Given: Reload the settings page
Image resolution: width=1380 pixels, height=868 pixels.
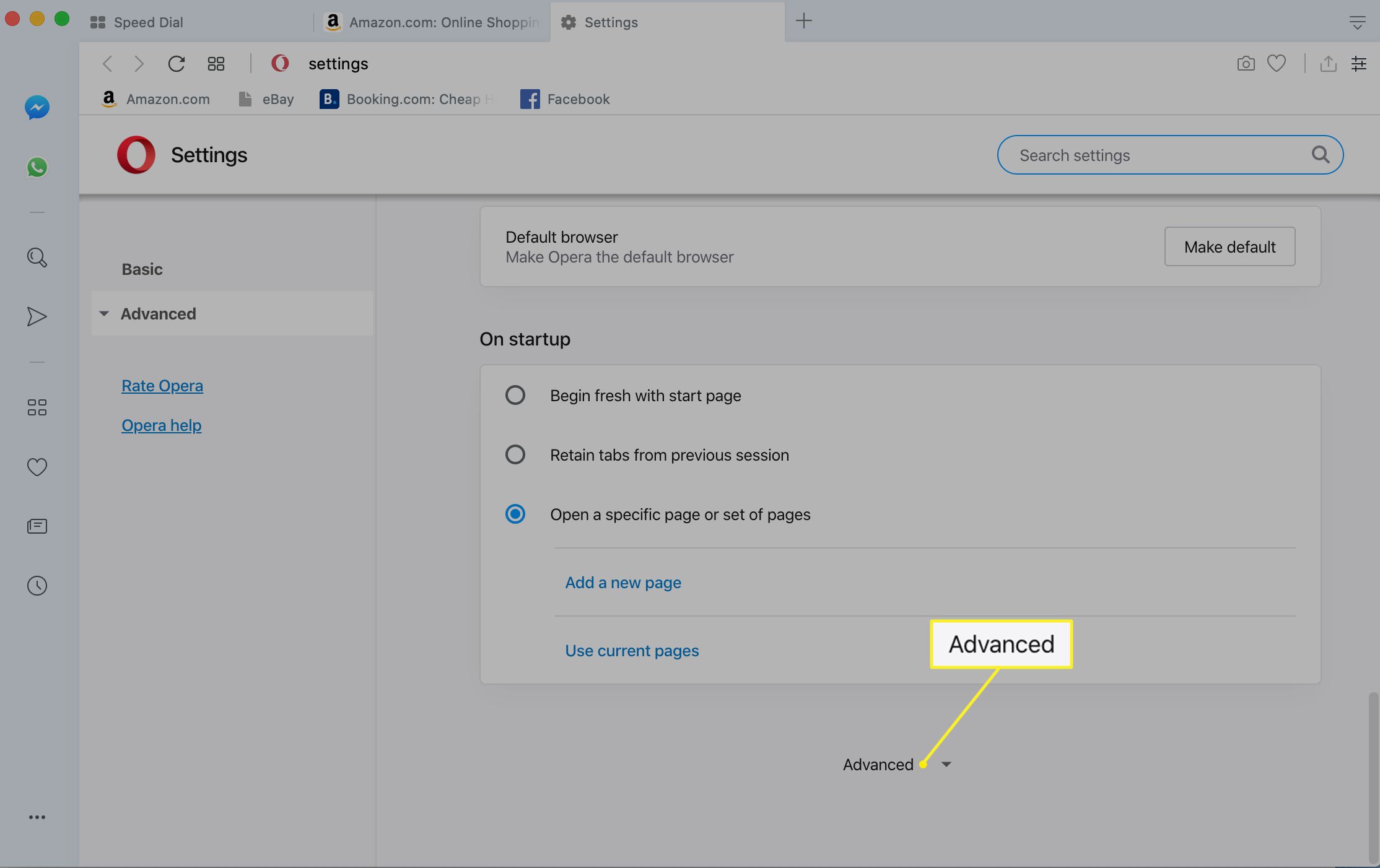Looking at the screenshot, I should tap(177, 63).
